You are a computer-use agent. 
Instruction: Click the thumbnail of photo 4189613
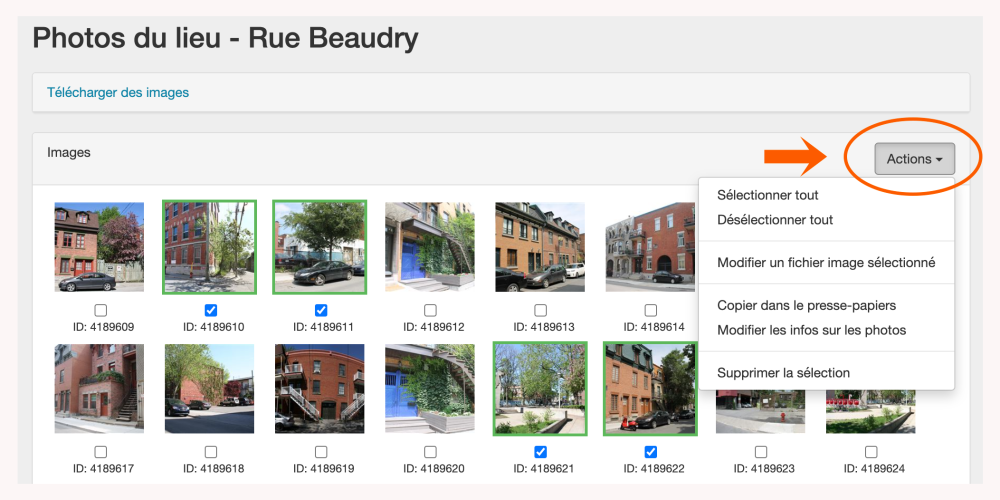(540, 247)
